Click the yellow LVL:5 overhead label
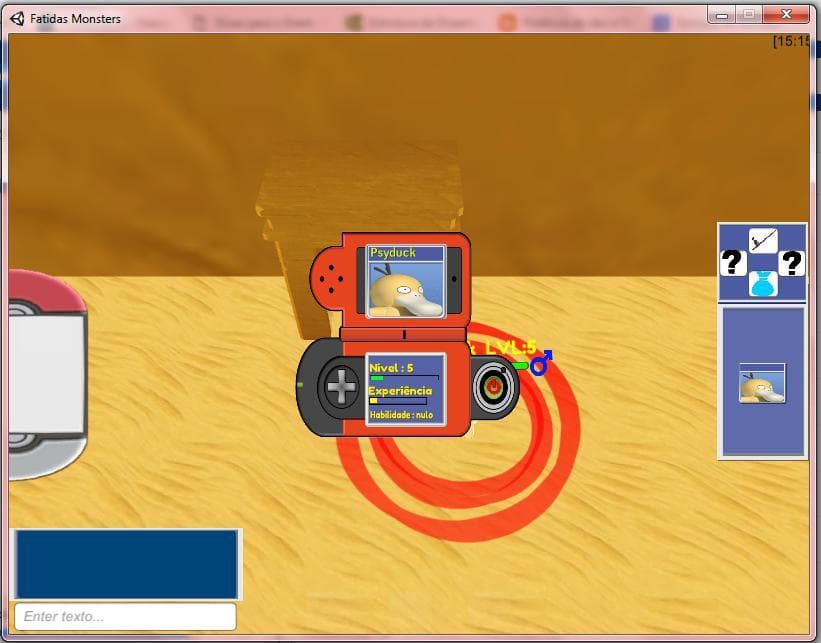 [511, 347]
